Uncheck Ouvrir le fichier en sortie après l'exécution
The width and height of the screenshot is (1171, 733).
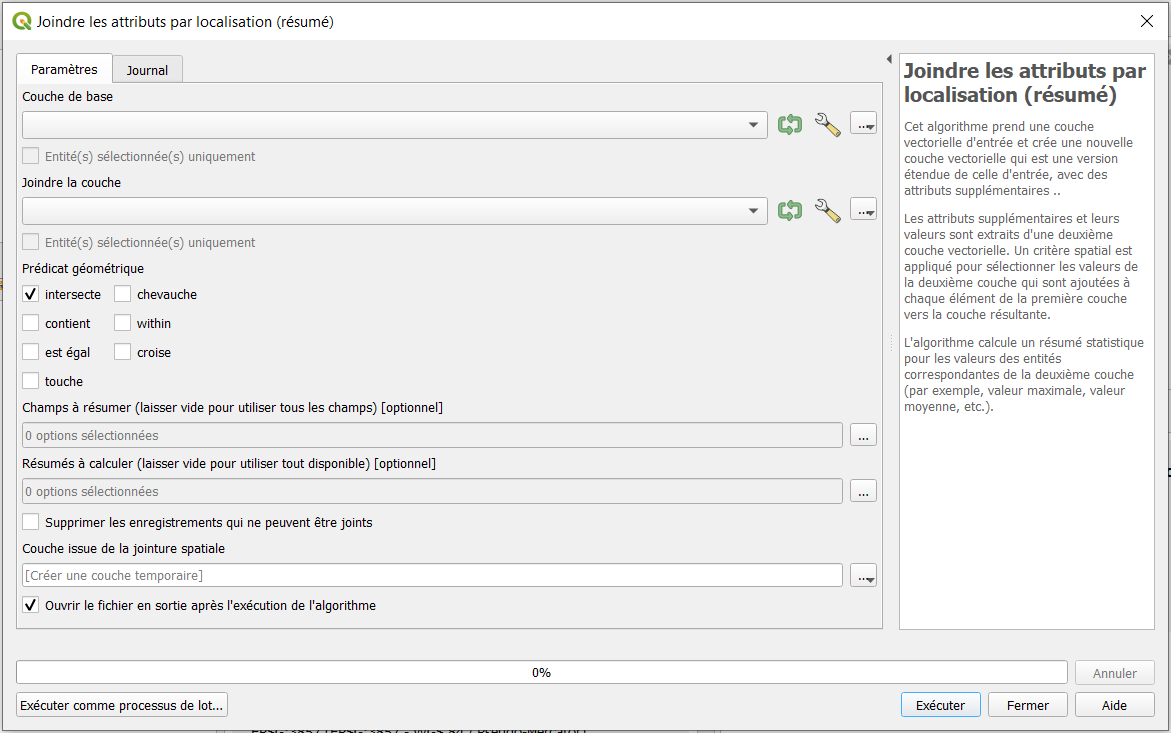click(x=31, y=605)
